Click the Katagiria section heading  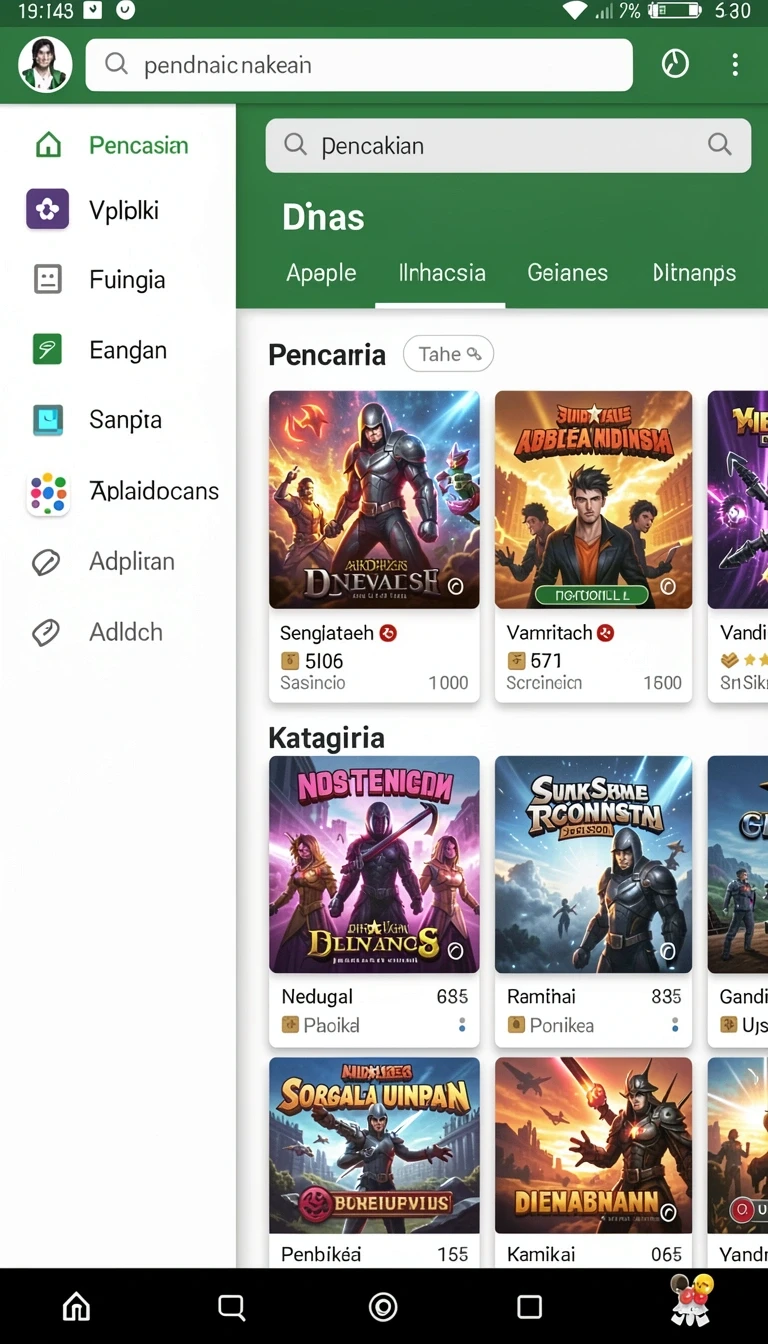pos(326,738)
